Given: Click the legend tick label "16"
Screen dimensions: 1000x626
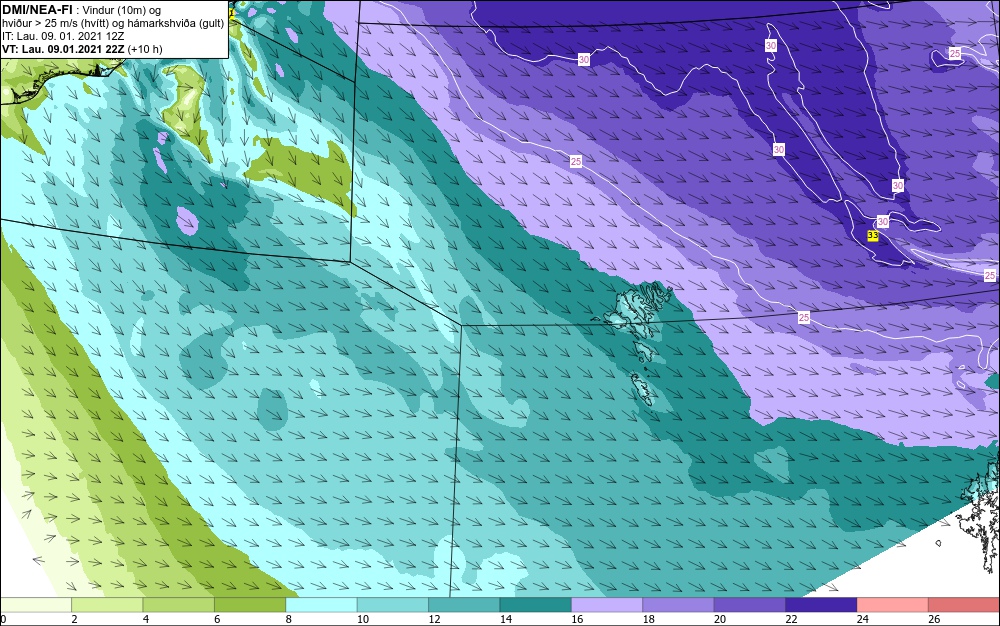Looking at the screenshot, I should pyautogui.click(x=577, y=619).
